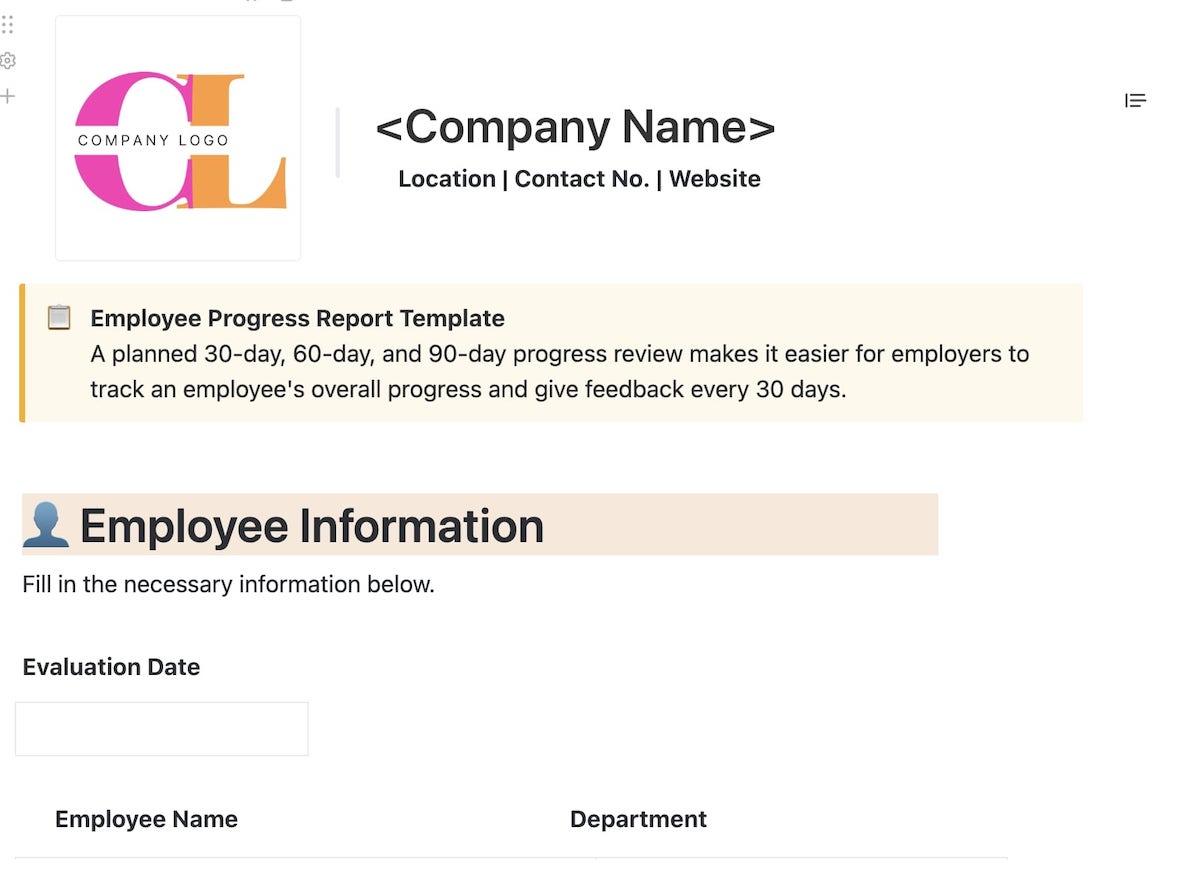The width and height of the screenshot is (1200, 876).
Task: Click the Location | Contact No. | Website line
Action: (x=579, y=179)
